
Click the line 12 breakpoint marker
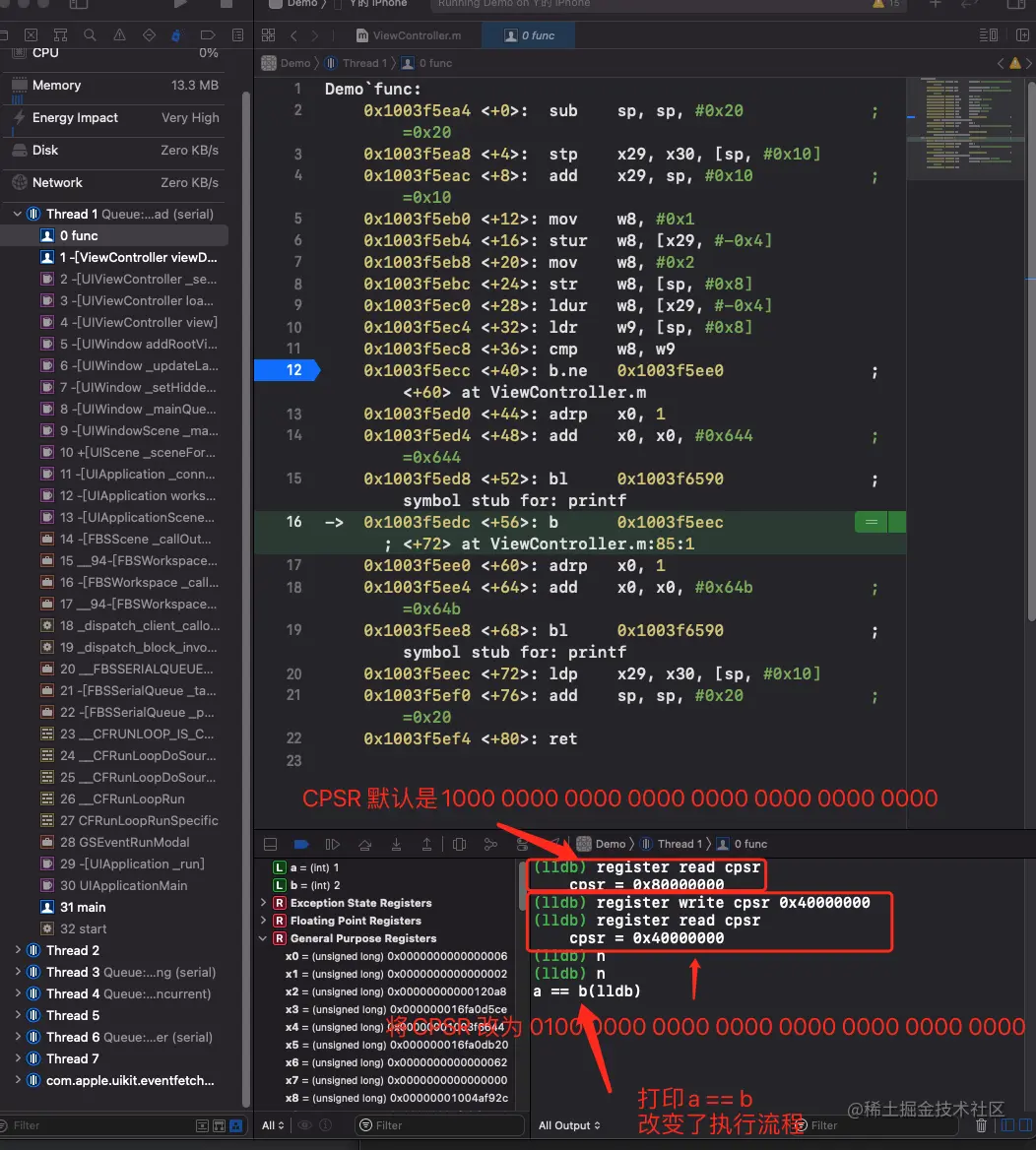click(x=288, y=370)
